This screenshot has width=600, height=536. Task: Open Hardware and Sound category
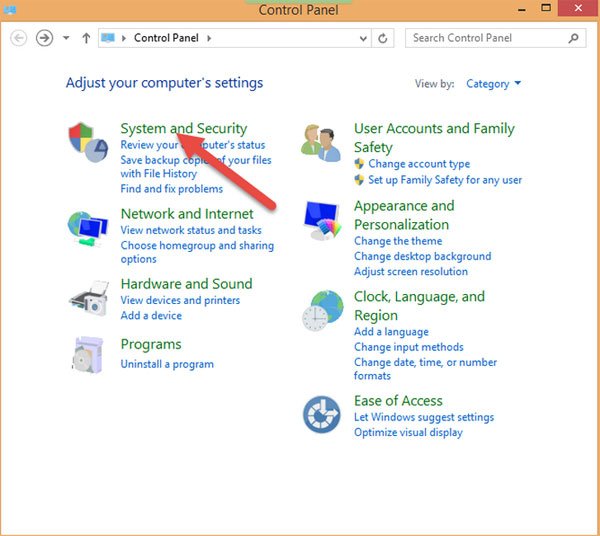(186, 284)
